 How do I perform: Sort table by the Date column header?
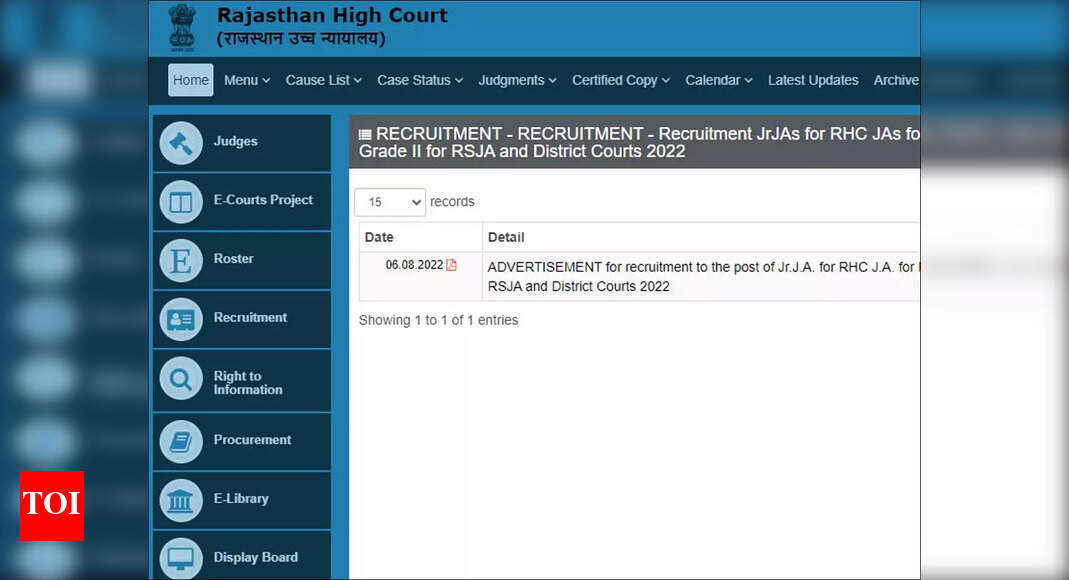(421, 237)
